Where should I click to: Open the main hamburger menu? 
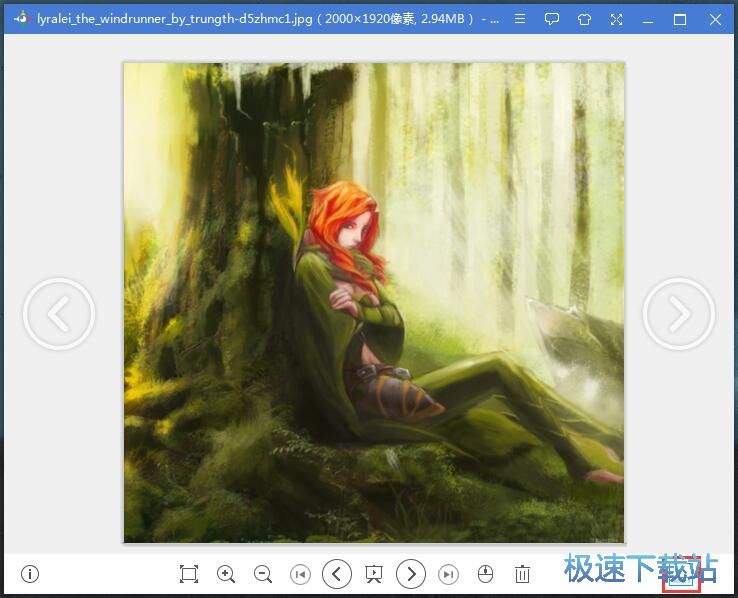tap(520, 19)
